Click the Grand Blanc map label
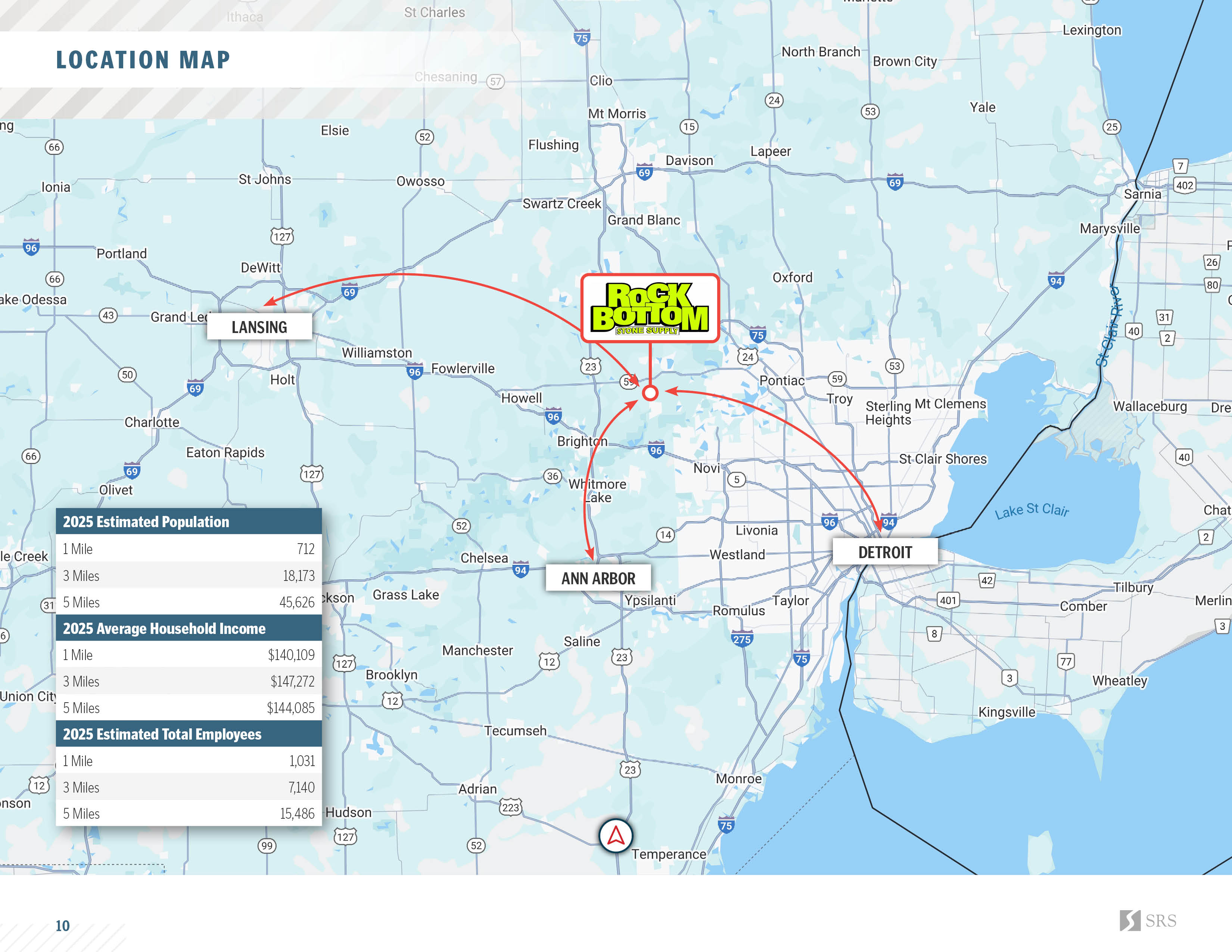Screen dimensions: 1232x952 click(x=644, y=220)
